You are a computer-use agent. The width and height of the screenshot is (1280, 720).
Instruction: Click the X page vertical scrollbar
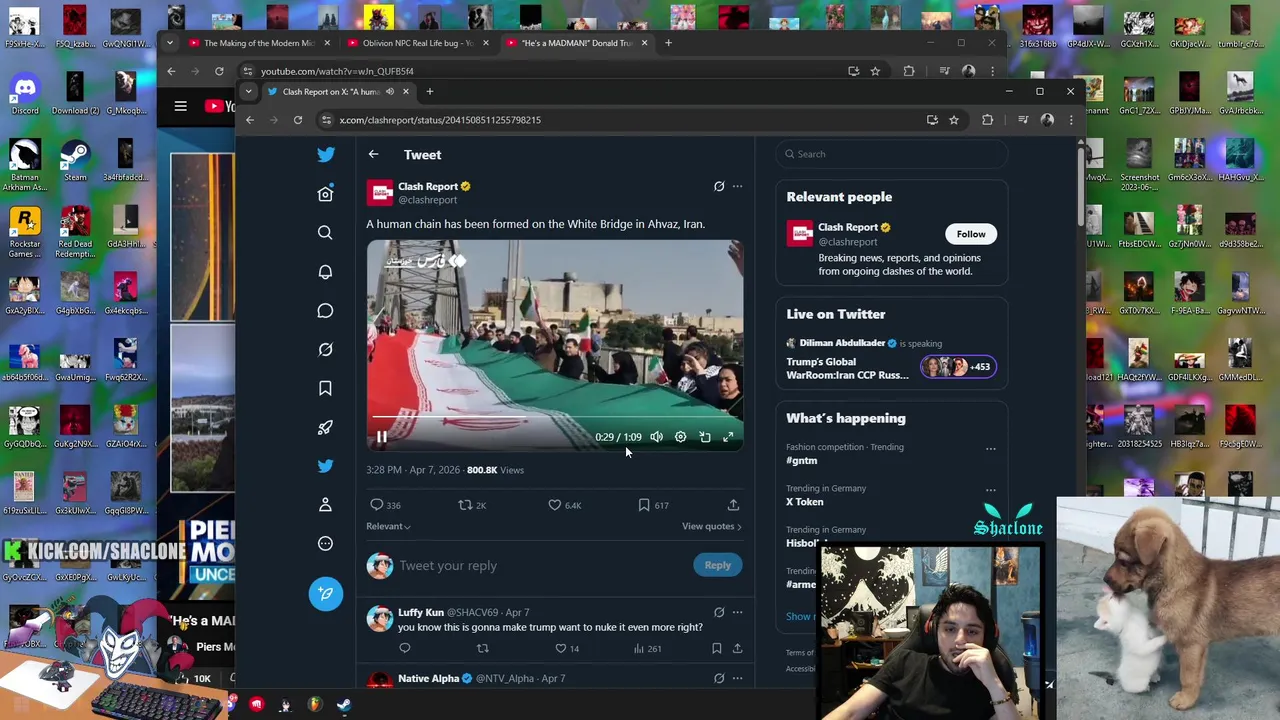pos(1080,185)
